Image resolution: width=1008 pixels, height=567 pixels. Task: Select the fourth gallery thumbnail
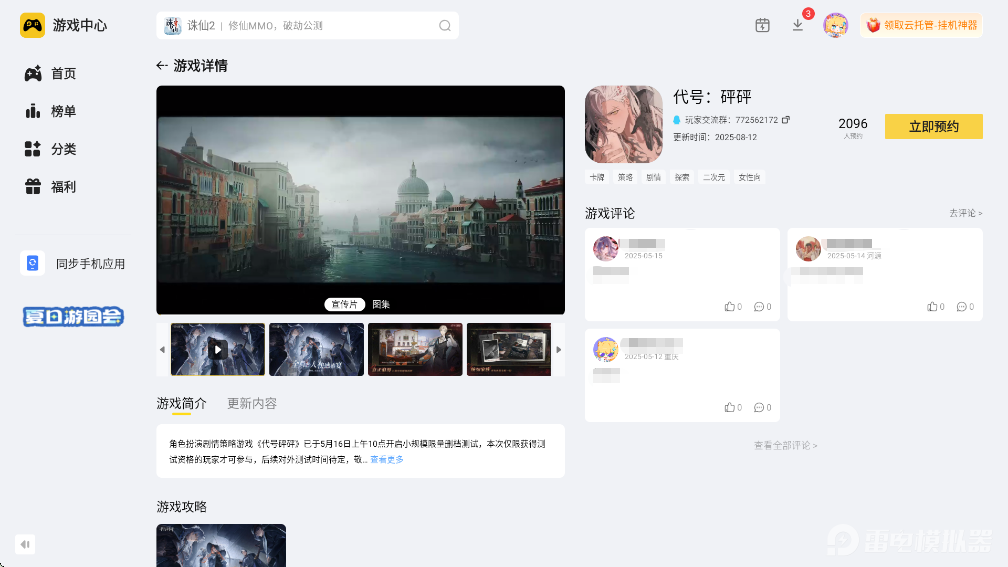point(509,350)
